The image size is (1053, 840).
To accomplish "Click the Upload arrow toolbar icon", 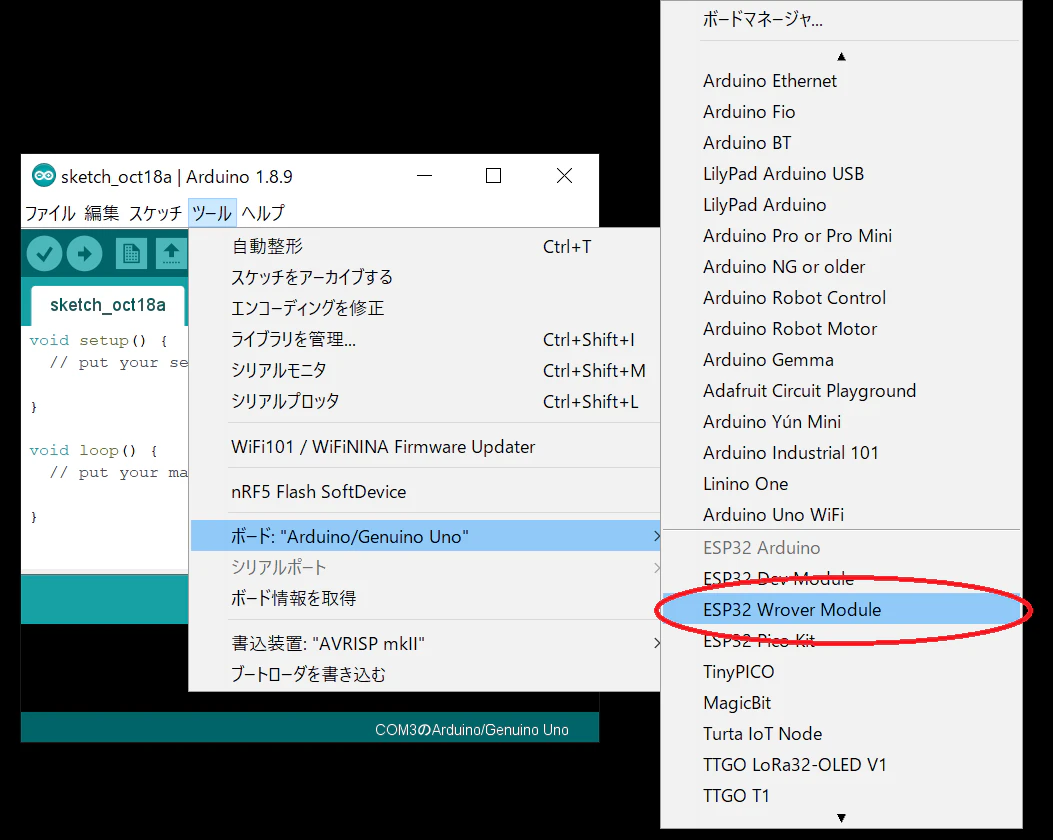I will pos(85,254).
